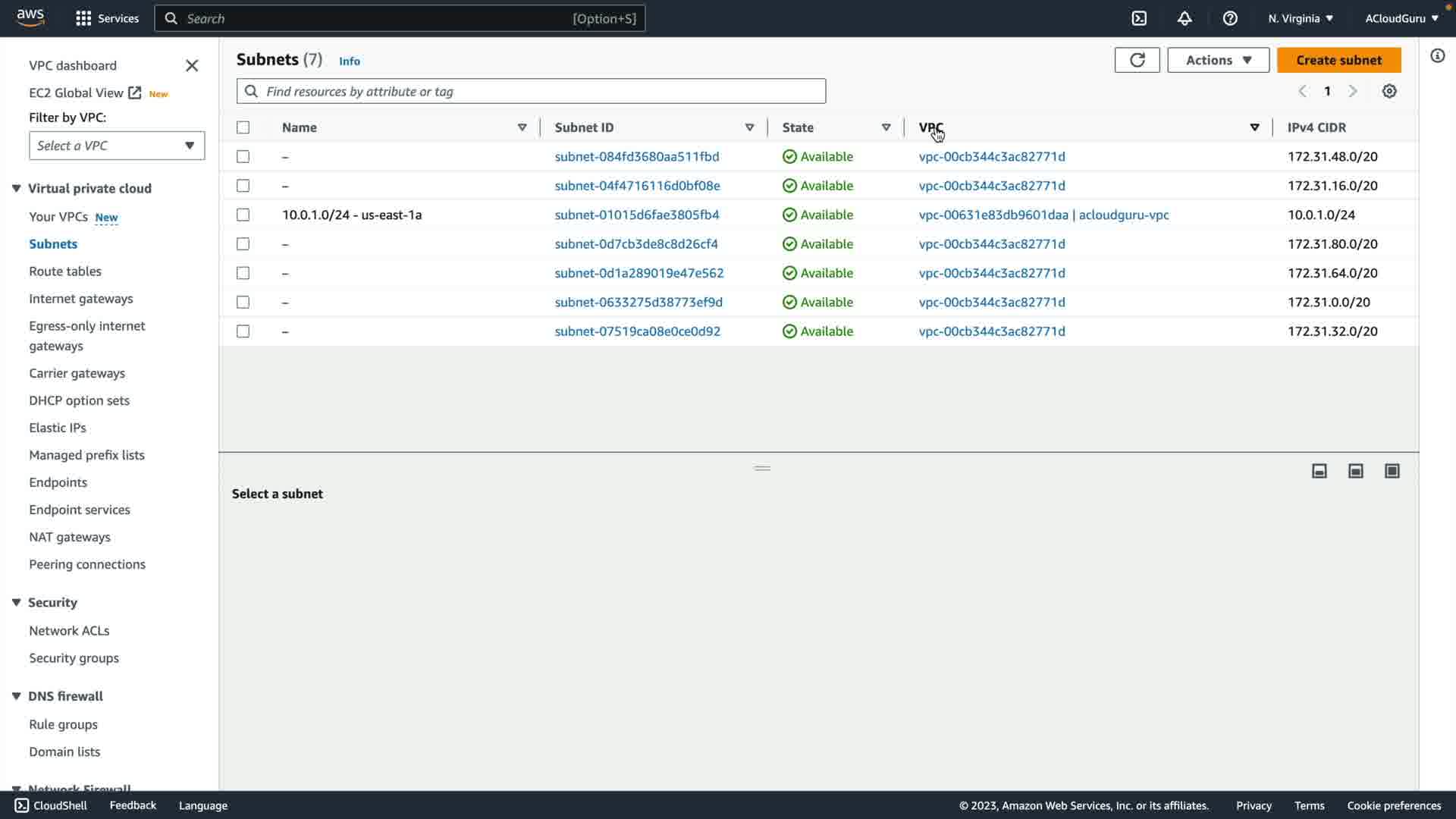Click the help question mark icon
The image size is (1456, 819).
pyautogui.click(x=1230, y=18)
